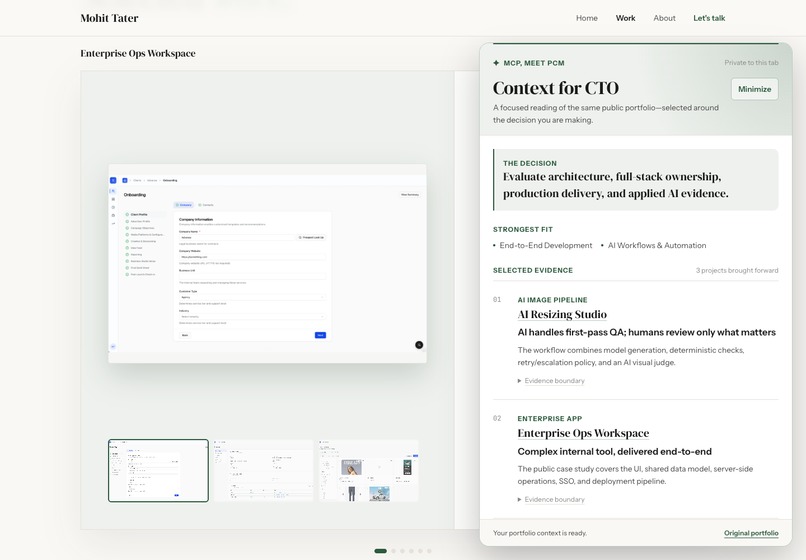Open the About nav item
This screenshot has width=806, height=560.
664,18
